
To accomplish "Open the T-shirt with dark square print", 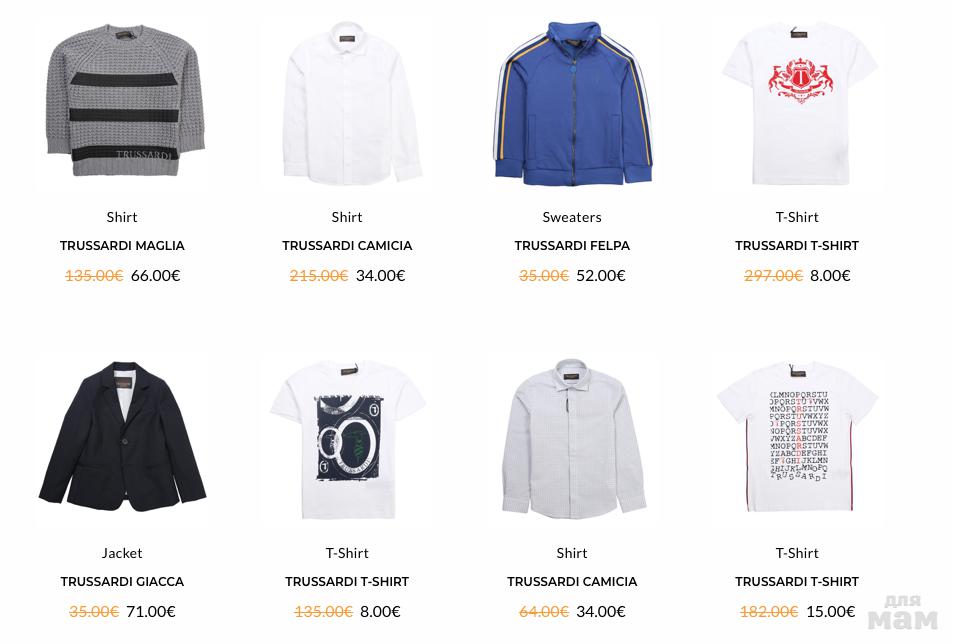I will [348, 439].
